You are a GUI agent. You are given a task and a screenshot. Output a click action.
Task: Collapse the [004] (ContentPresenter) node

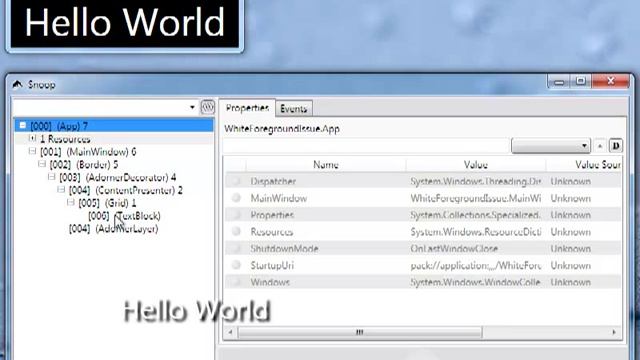click(x=61, y=190)
